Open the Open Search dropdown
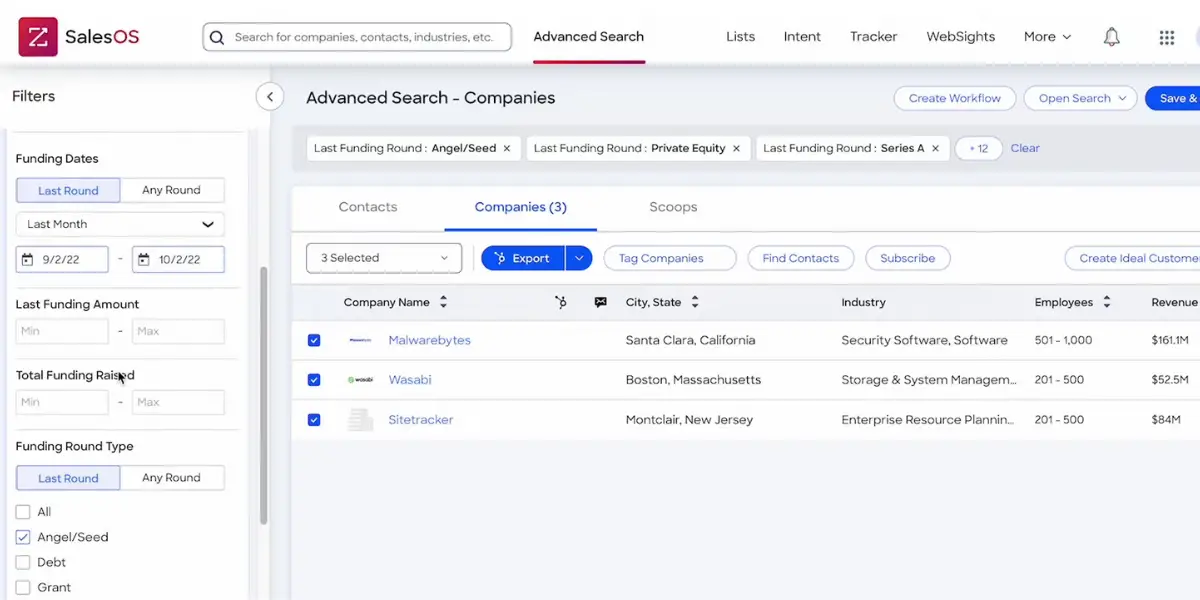 [1081, 98]
